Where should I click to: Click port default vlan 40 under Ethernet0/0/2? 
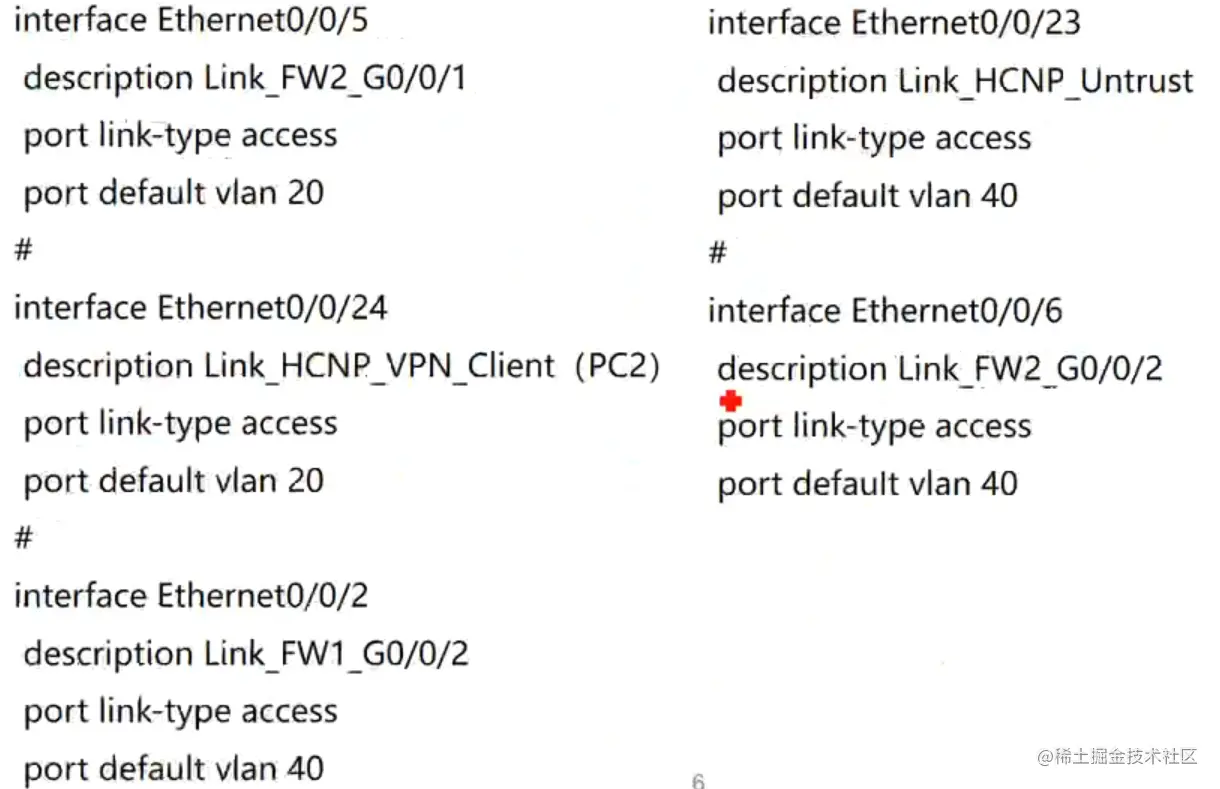tap(174, 768)
